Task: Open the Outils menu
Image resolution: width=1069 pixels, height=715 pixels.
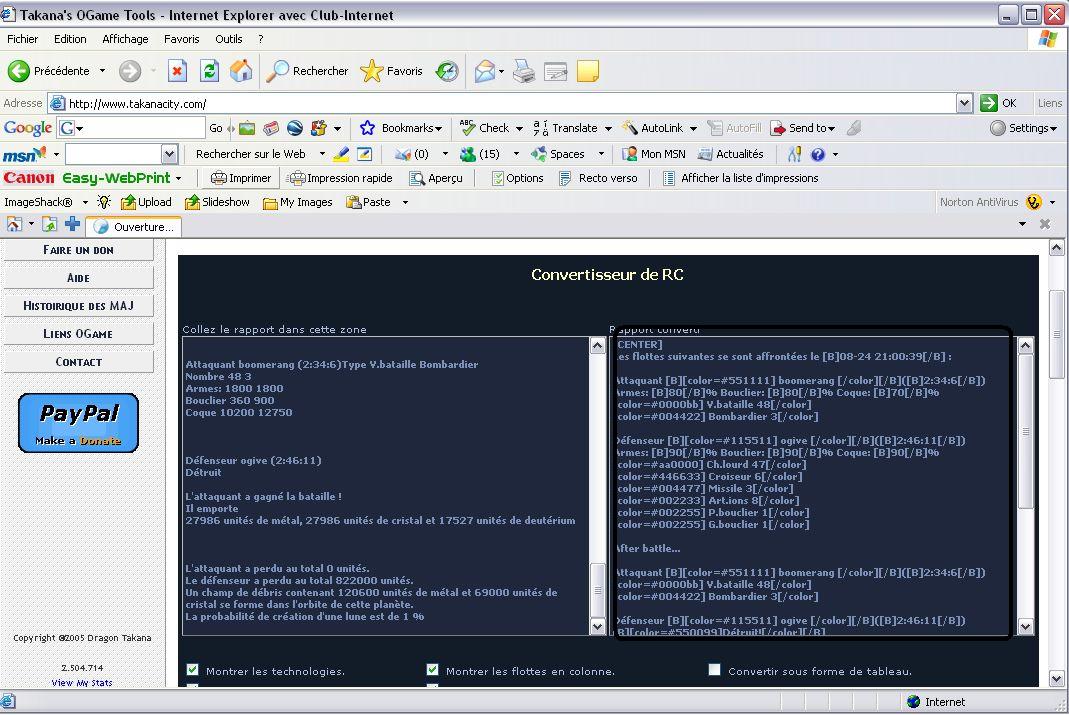Action: [228, 39]
